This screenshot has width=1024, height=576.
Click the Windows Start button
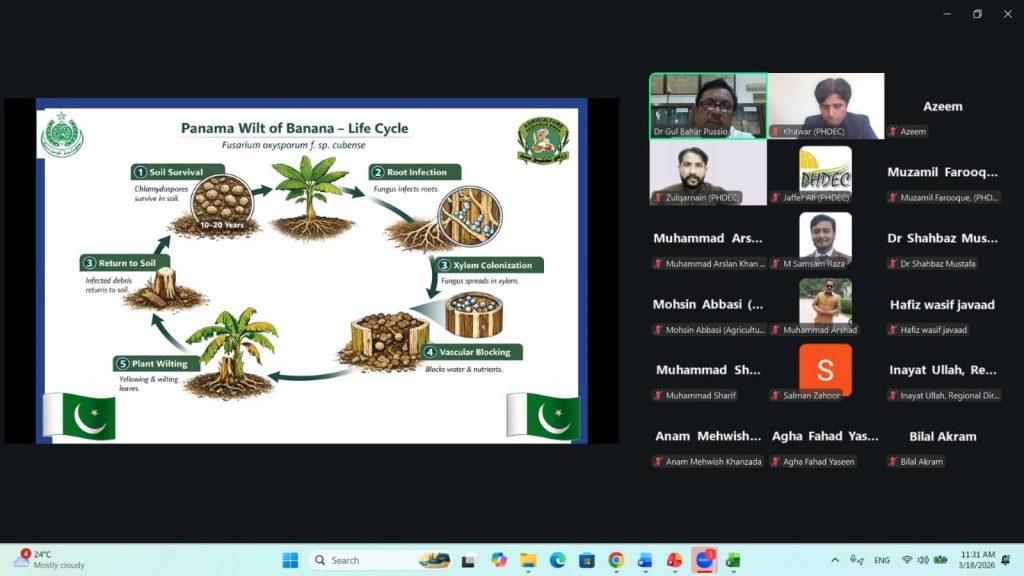[290, 560]
